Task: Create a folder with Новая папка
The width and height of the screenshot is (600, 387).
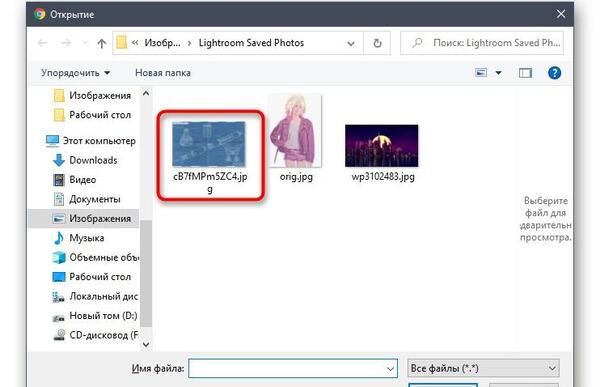Action: tap(163, 73)
